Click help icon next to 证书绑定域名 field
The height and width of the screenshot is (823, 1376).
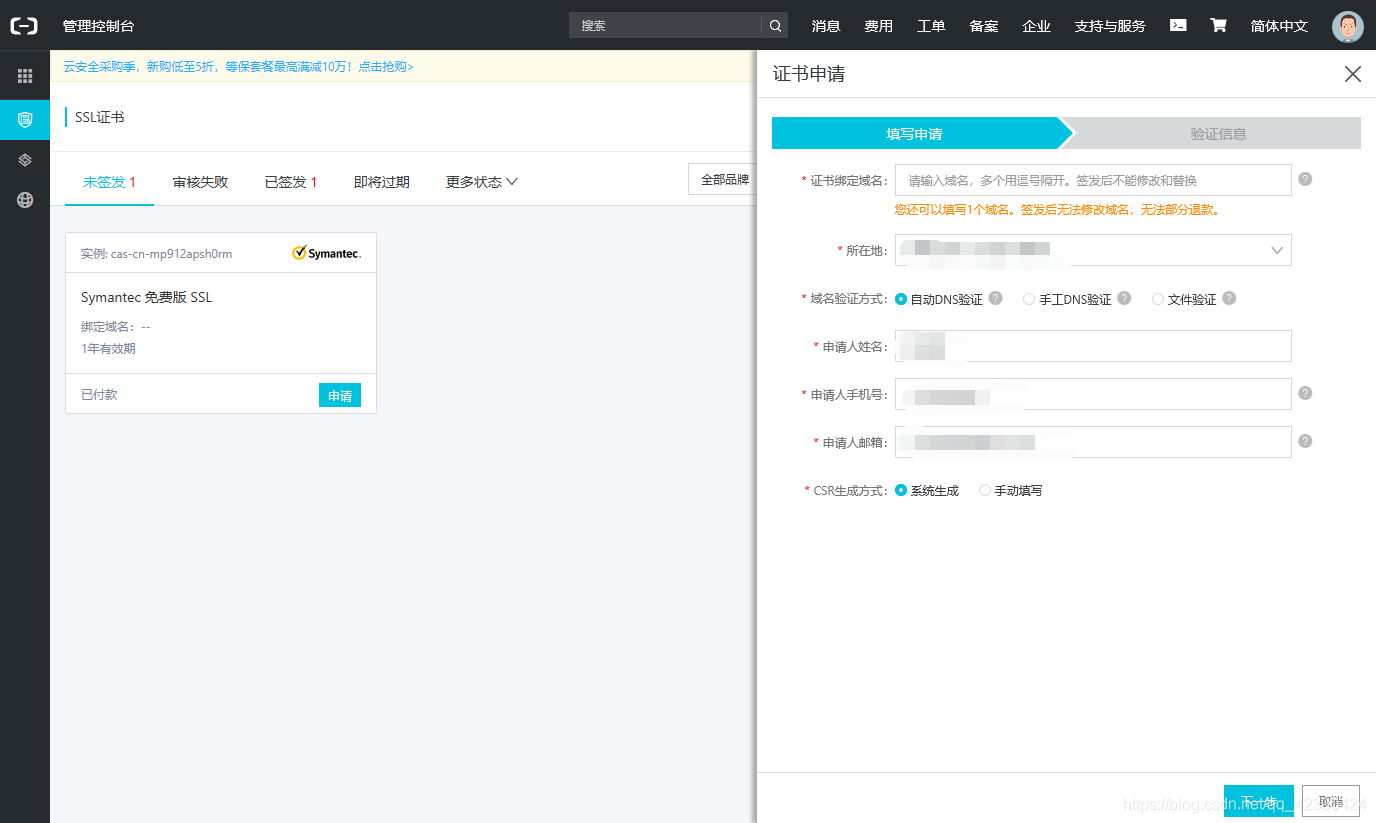pyautogui.click(x=1305, y=179)
